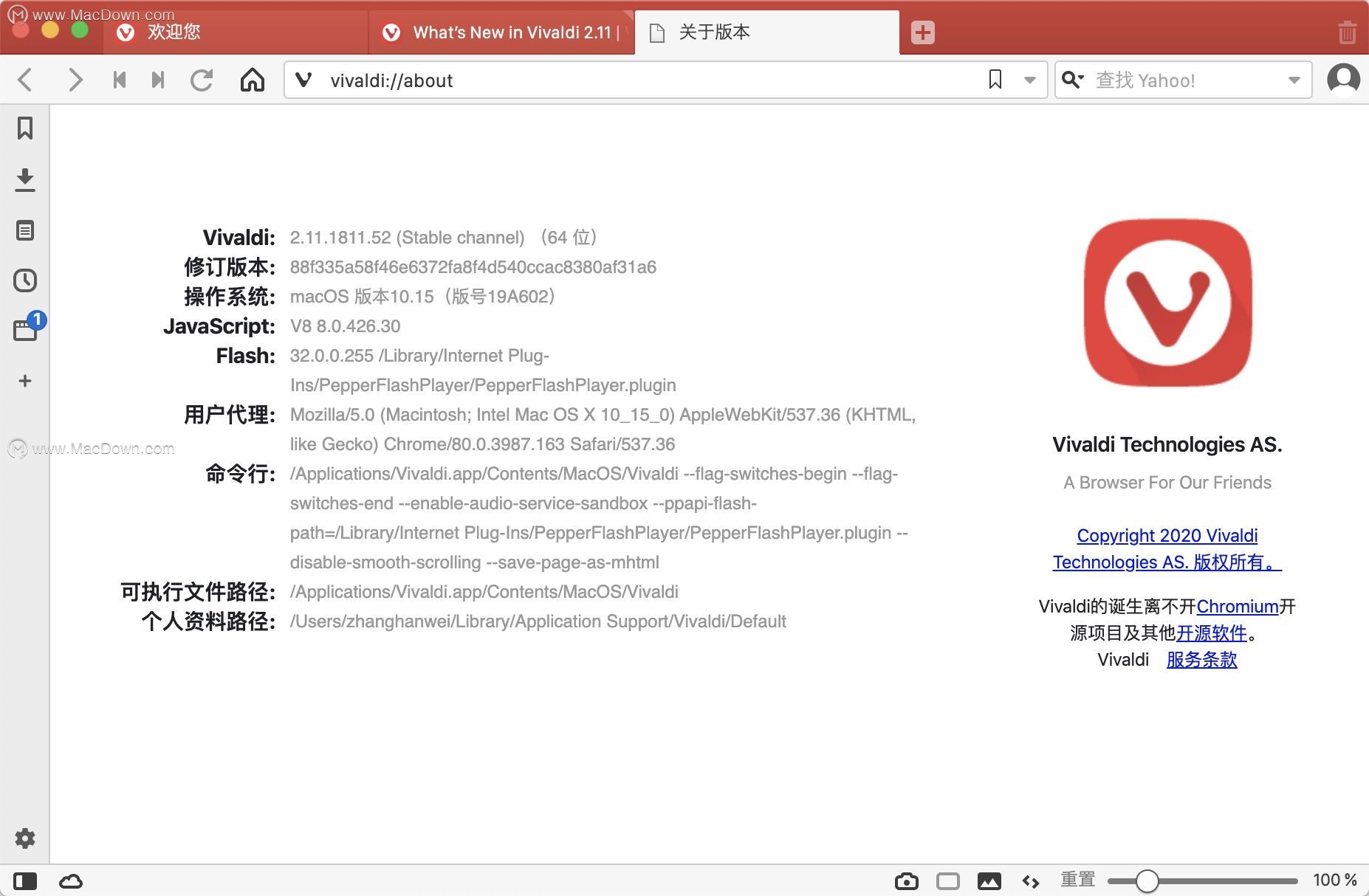The height and width of the screenshot is (896, 1369).
Task: Click the large Vivaldi logo image
Action: [x=1167, y=302]
